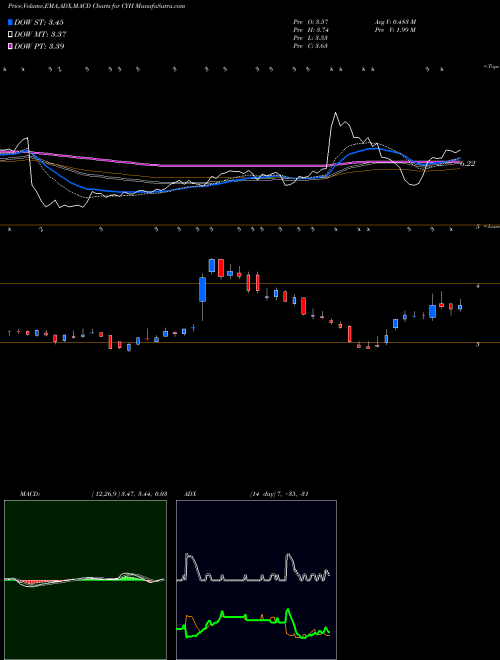Click the '<Lows' marker label
This screenshot has width=500, height=660.
[x=491, y=226]
